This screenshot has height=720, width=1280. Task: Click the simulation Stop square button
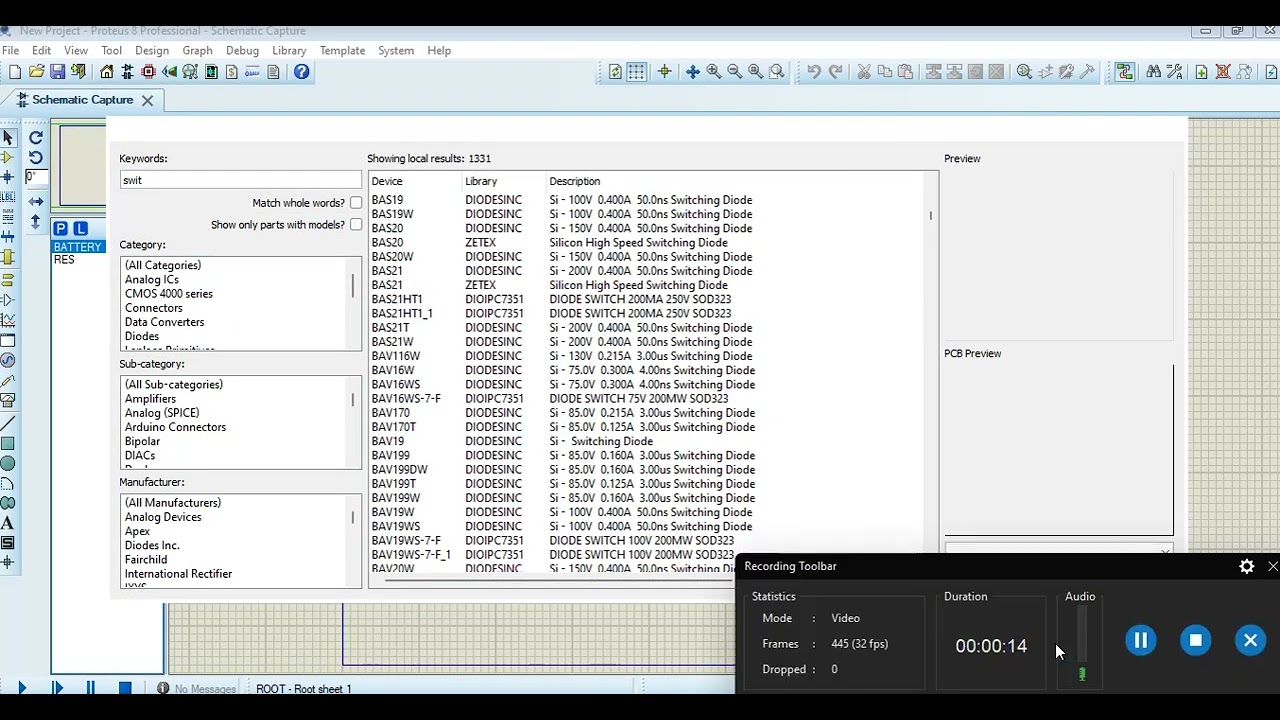125,688
